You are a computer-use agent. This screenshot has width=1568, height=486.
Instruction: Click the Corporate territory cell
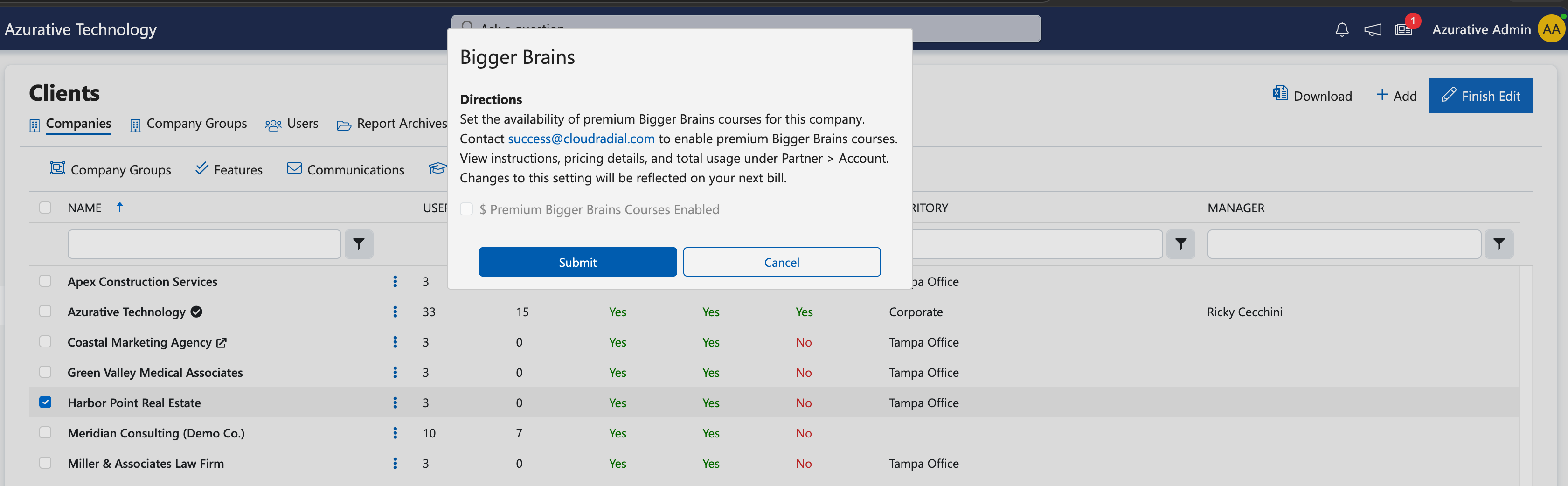(916, 312)
